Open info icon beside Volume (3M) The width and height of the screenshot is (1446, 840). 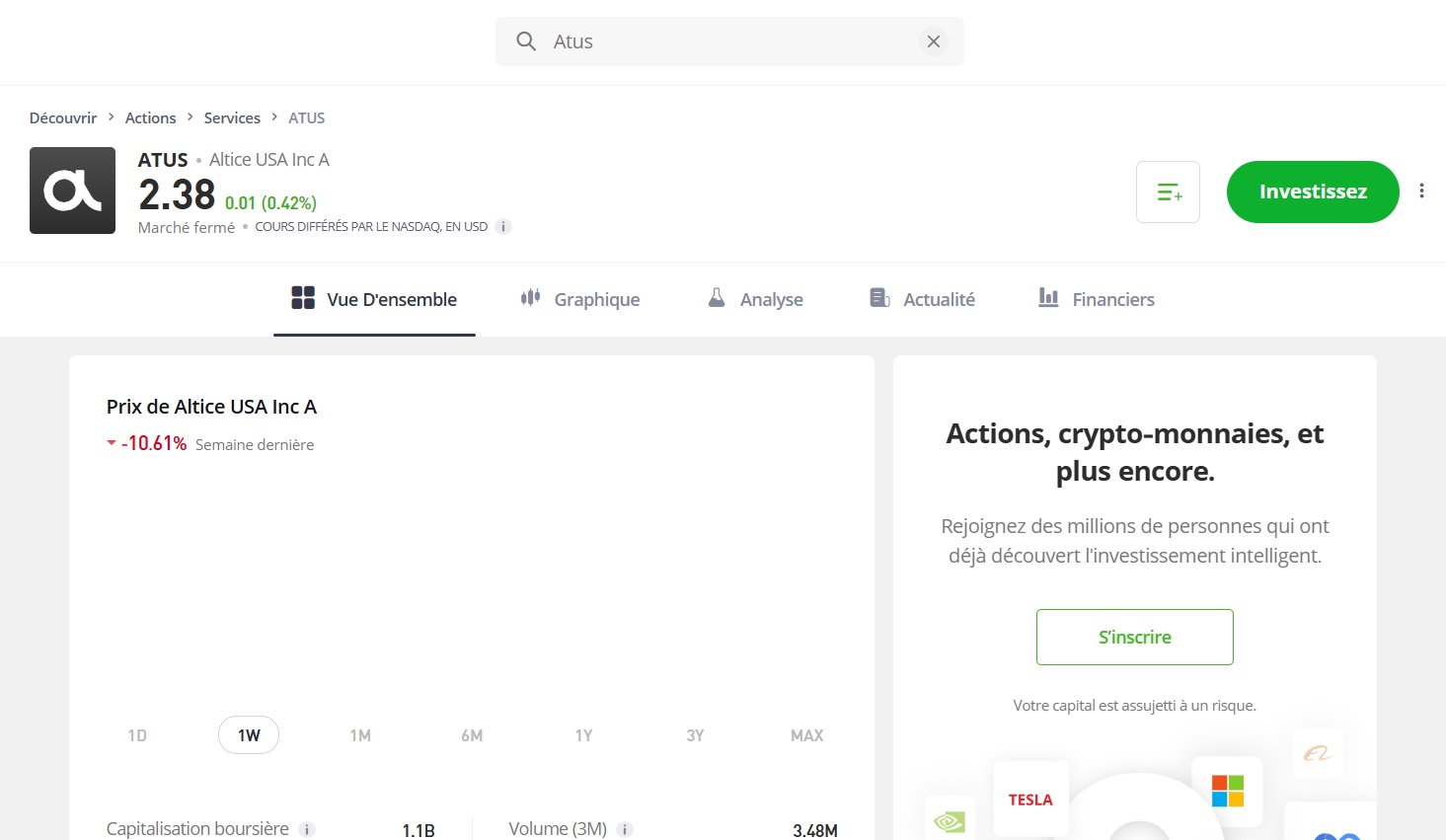(625, 830)
